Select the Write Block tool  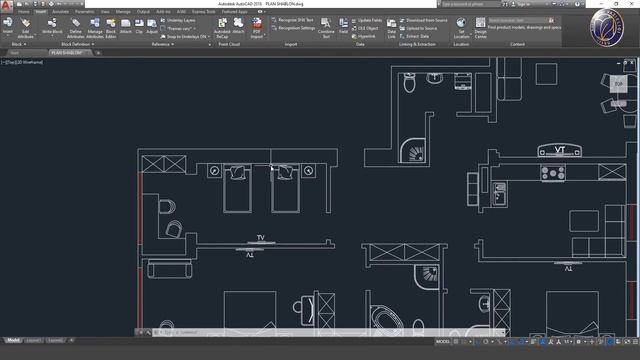tap(52, 25)
